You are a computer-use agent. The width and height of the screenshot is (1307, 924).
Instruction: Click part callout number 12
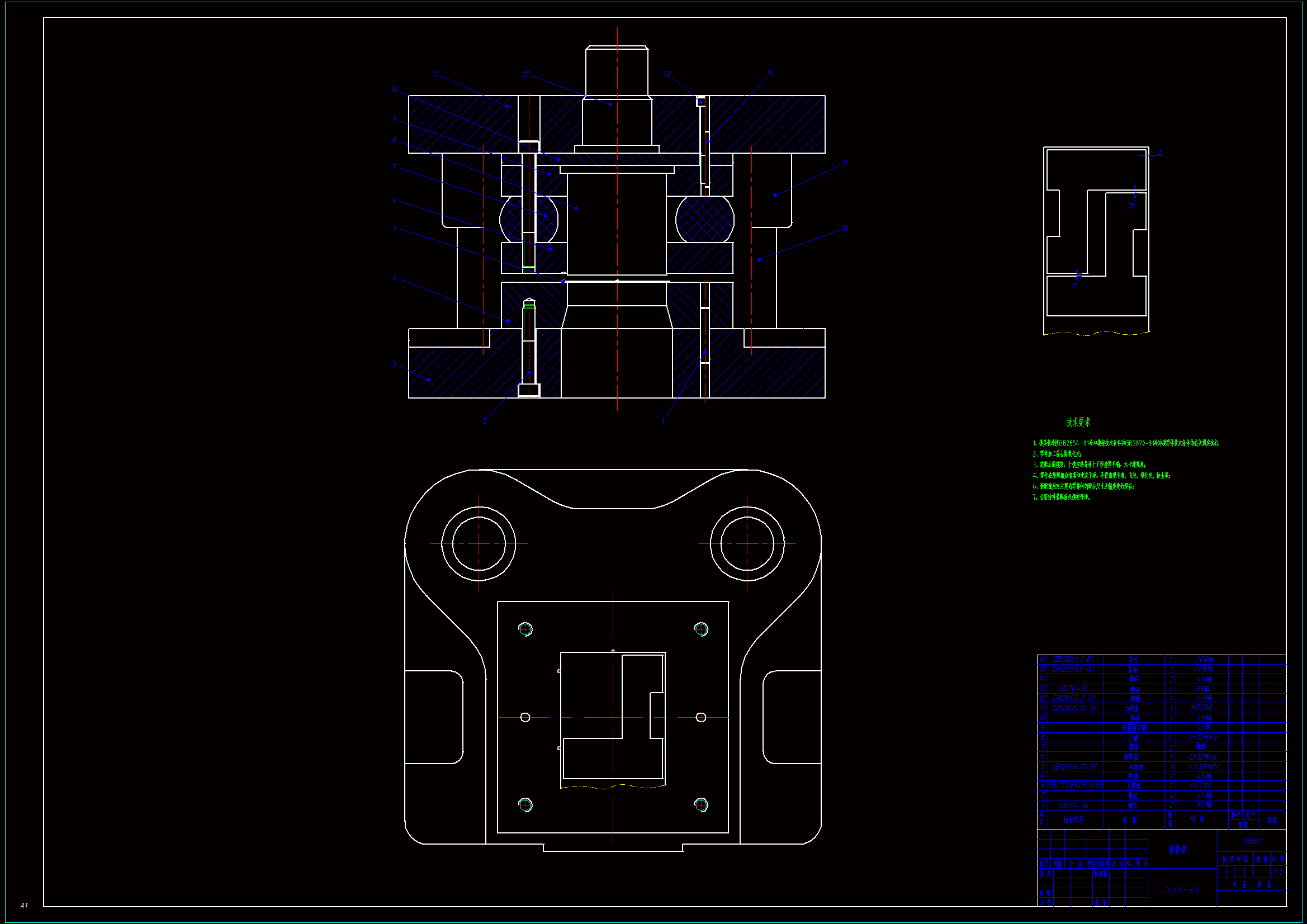[x=525, y=74]
